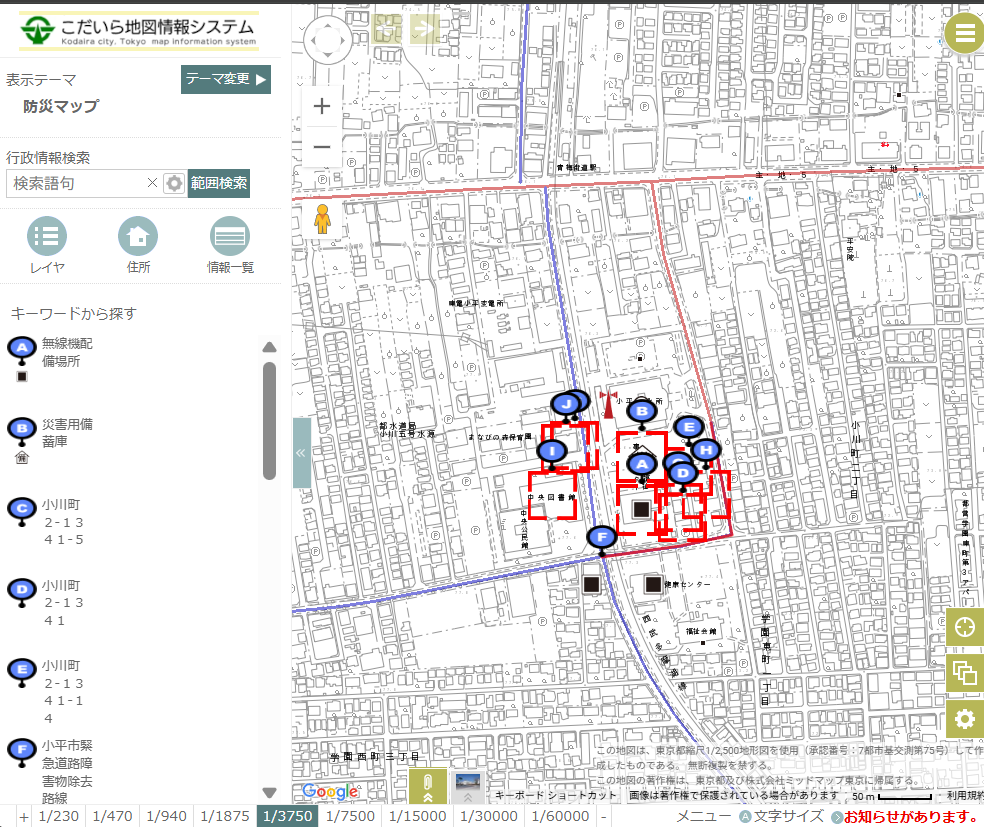Select the 1/7500 scale tab
This screenshot has height=827, width=984.
pyautogui.click(x=350, y=816)
